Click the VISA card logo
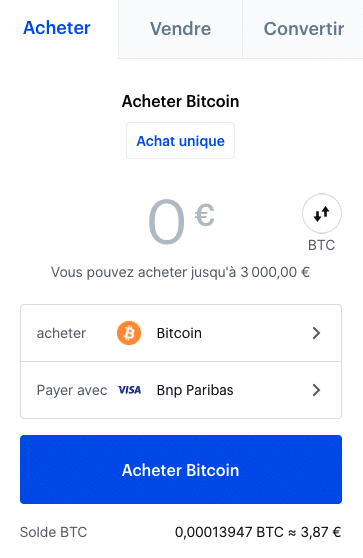363x558 pixels. tap(130, 390)
